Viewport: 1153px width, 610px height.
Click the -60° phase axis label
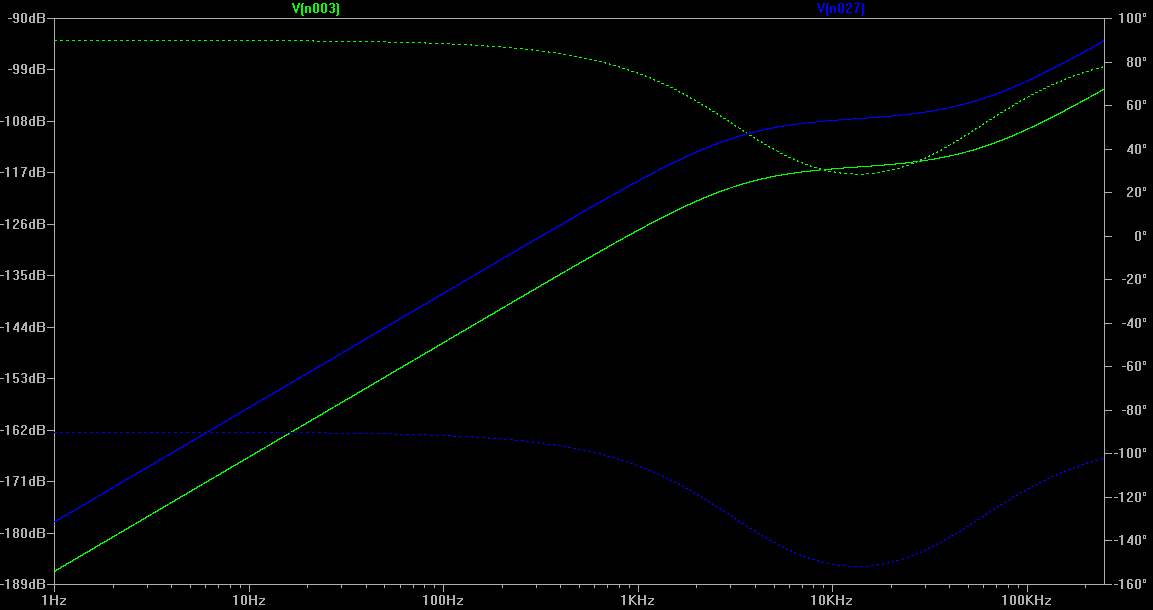1133,366
